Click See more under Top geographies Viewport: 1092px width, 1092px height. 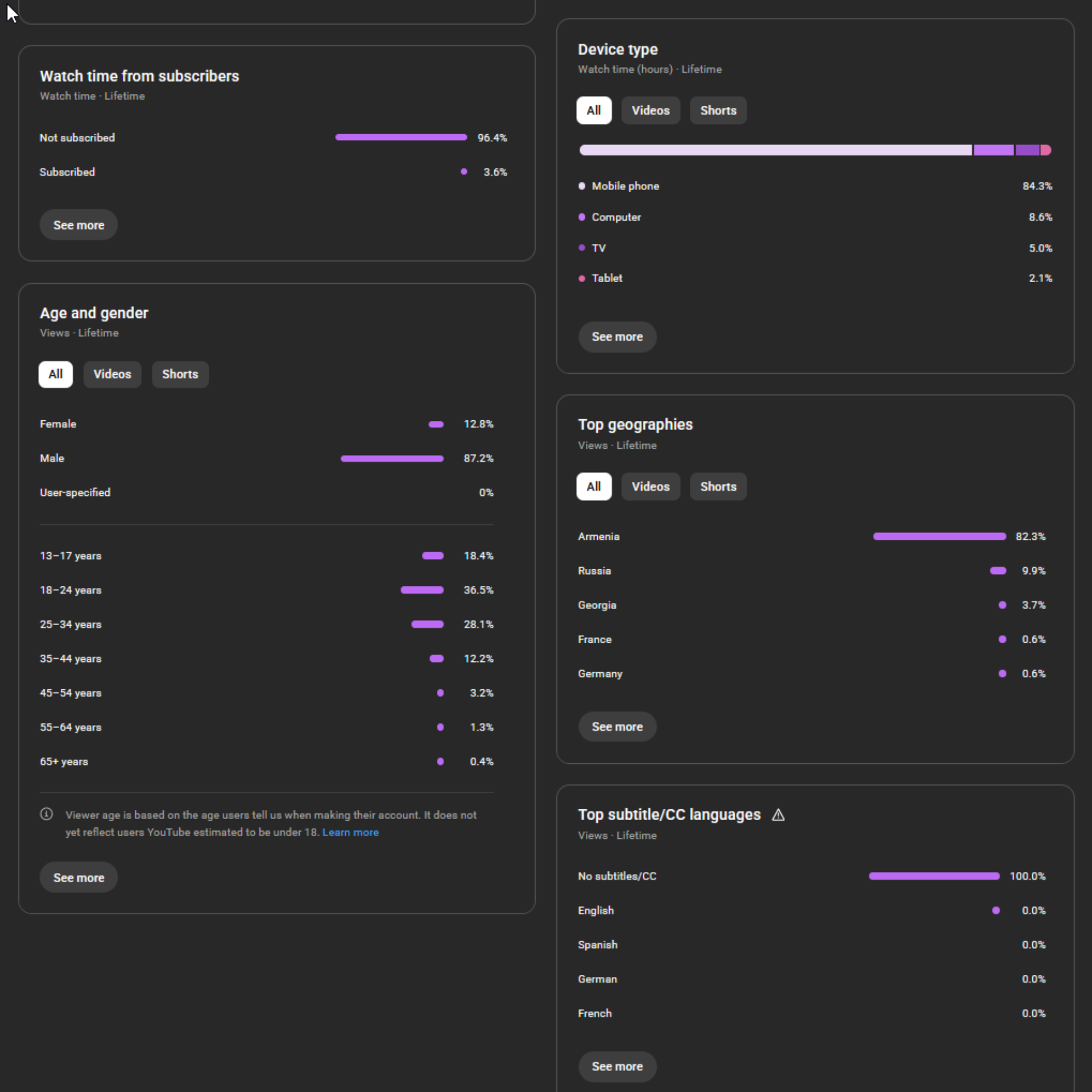617,727
